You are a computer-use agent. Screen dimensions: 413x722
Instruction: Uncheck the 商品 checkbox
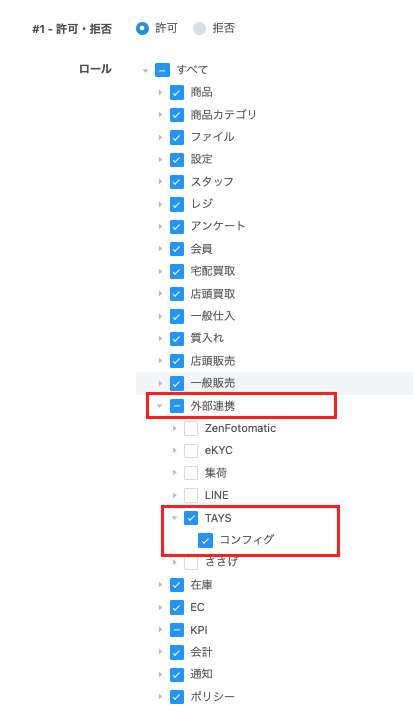click(x=177, y=92)
